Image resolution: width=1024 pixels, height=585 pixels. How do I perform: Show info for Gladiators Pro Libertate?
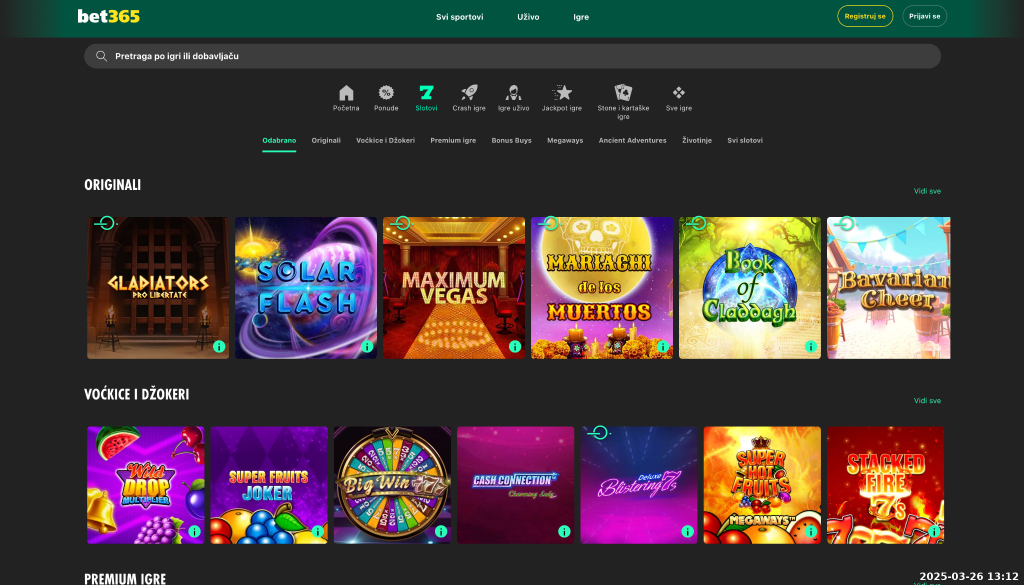coord(219,347)
